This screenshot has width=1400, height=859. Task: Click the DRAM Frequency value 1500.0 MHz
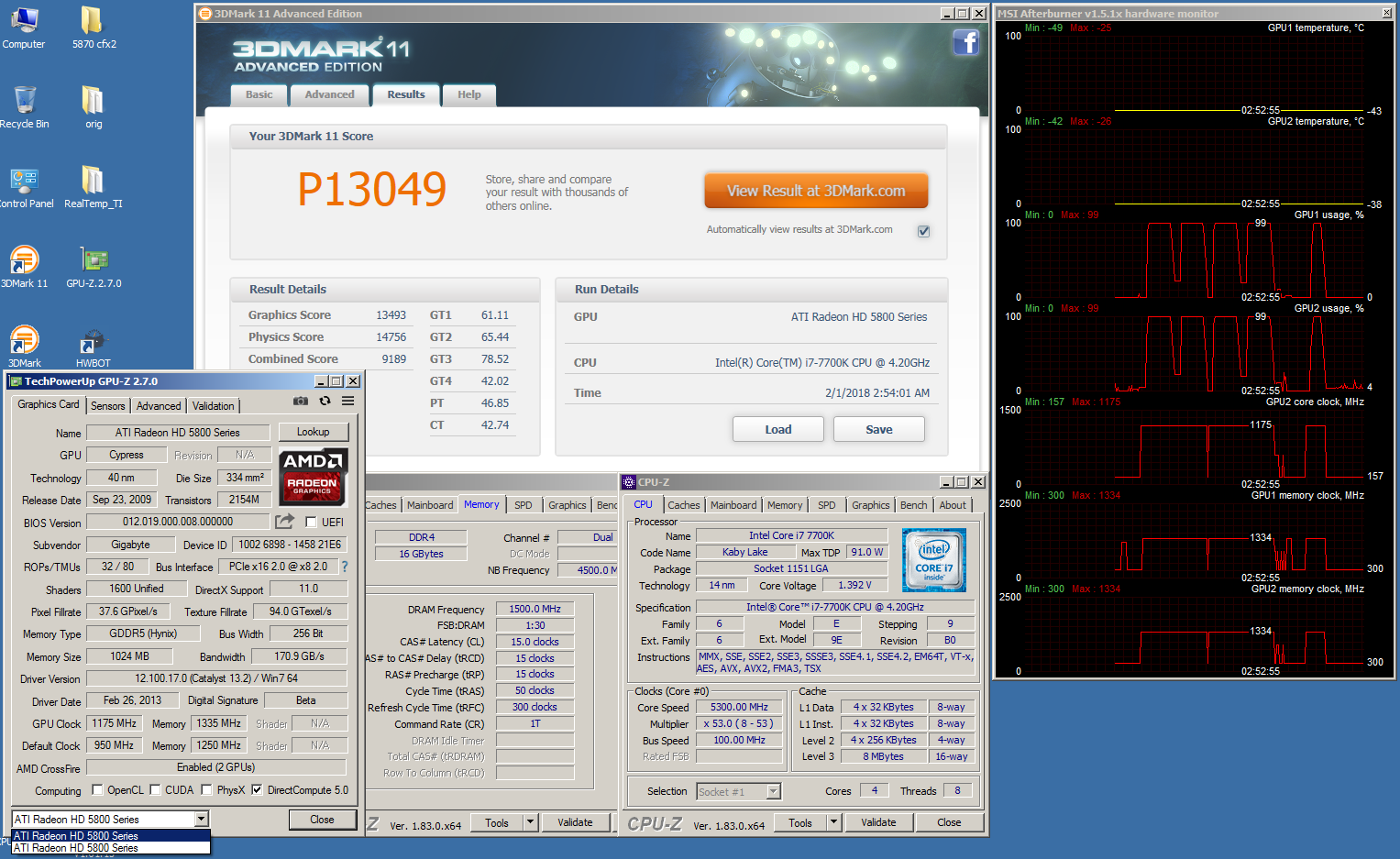[535, 609]
